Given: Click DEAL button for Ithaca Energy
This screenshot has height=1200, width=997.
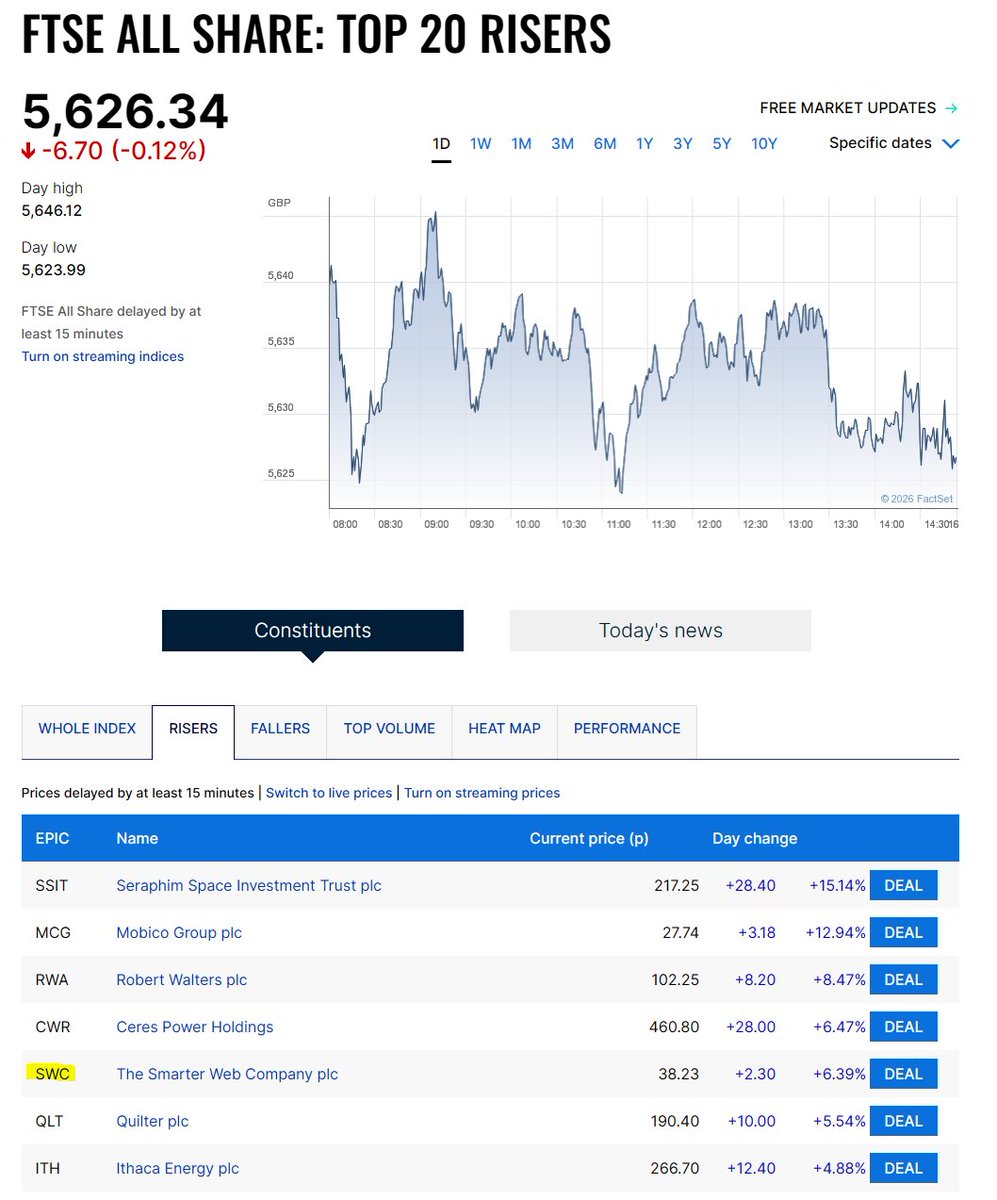Looking at the screenshot, I should pyautogui.click(x=903, y=1168).
